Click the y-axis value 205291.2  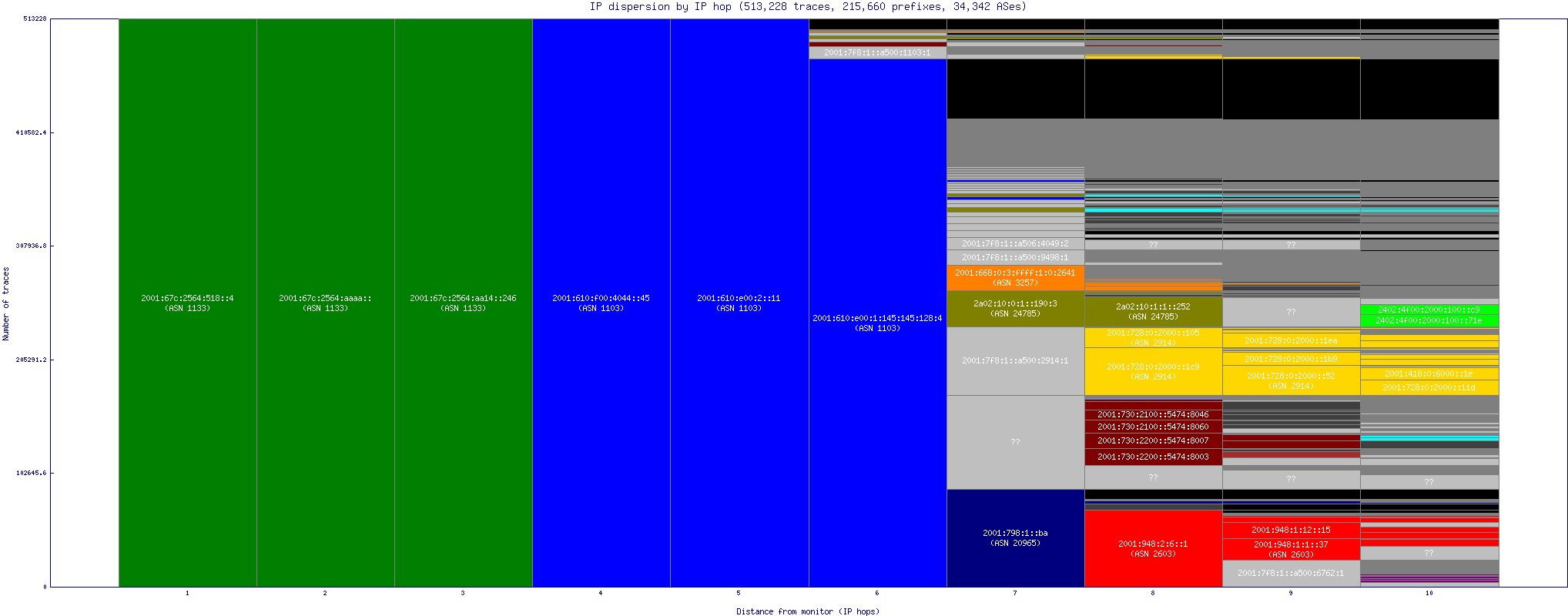point(31,360)
